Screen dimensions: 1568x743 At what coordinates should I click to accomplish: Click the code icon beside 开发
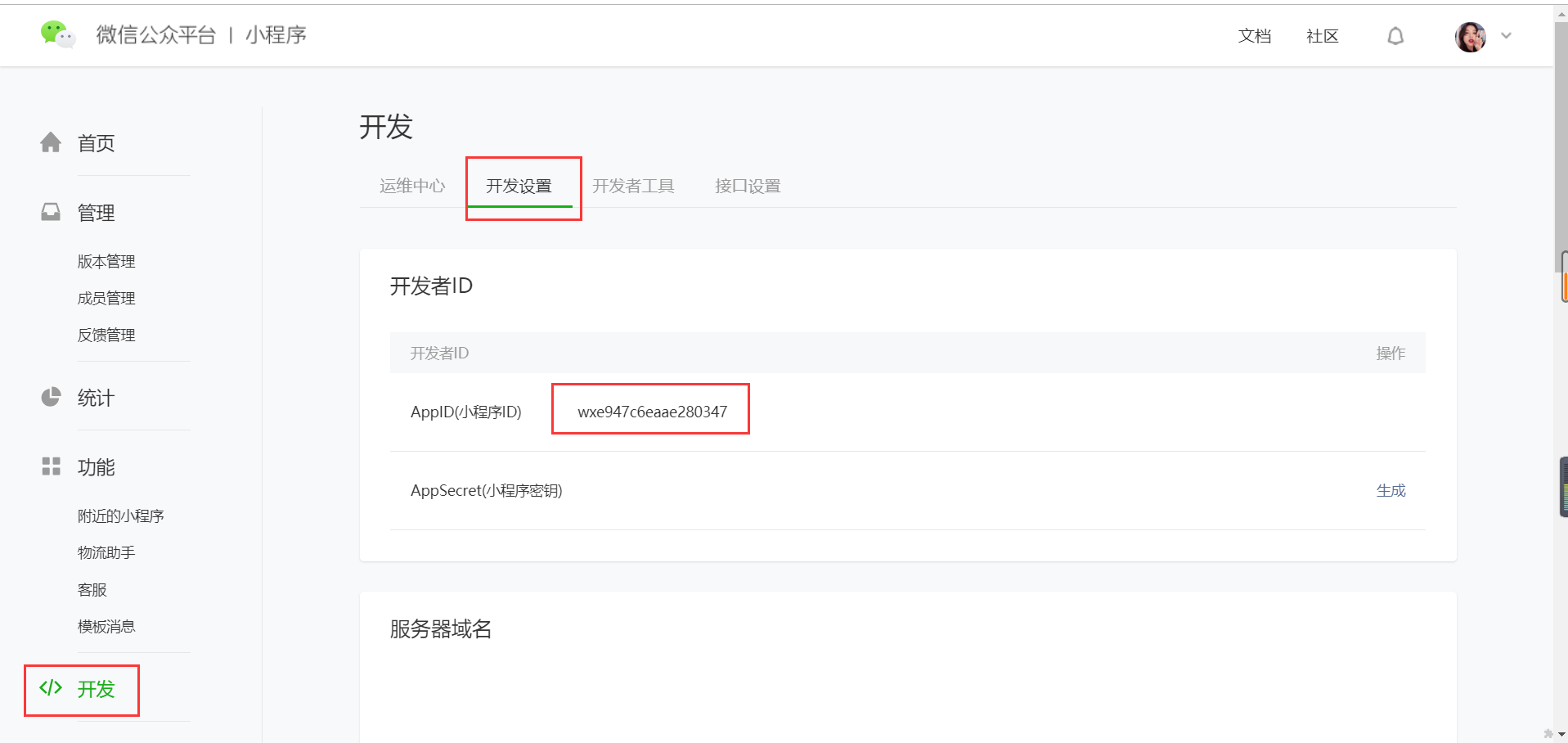click(51, 687)
